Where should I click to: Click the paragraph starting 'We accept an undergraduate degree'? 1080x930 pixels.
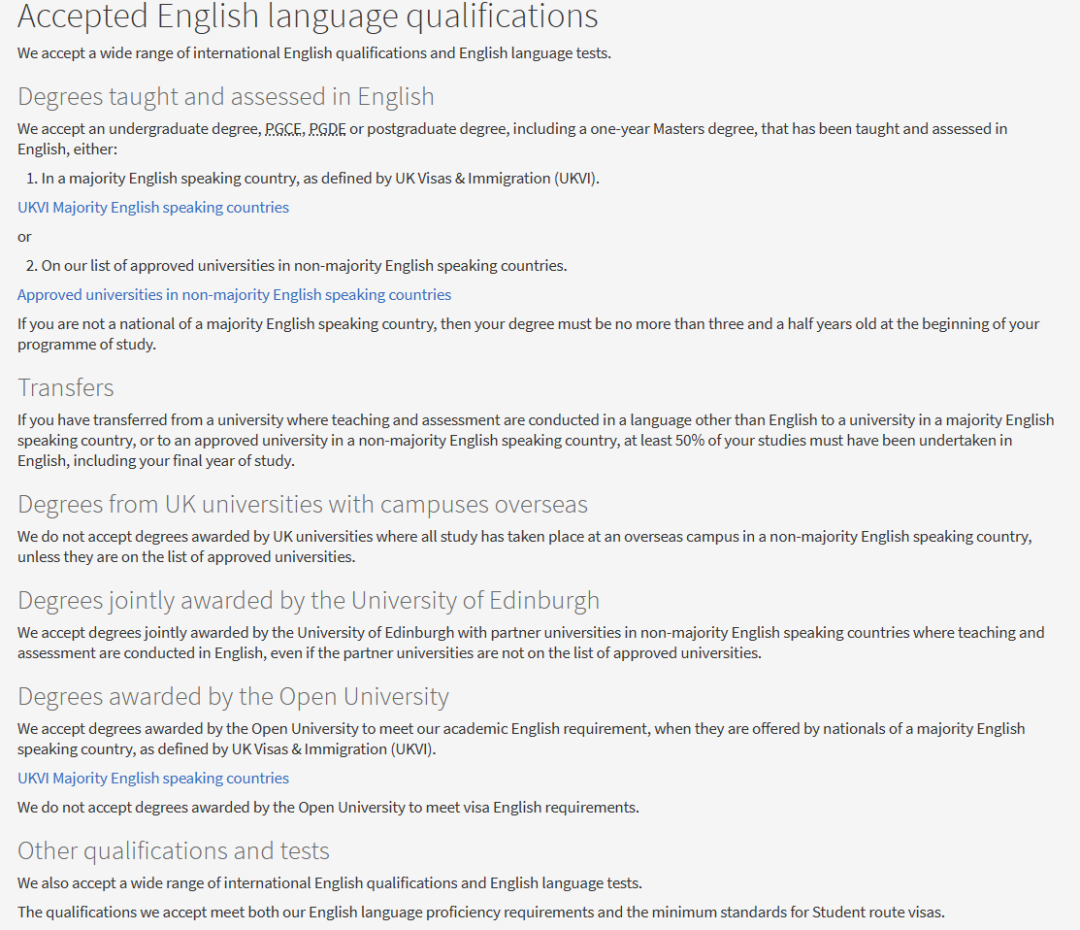click(x=512, y=139)
